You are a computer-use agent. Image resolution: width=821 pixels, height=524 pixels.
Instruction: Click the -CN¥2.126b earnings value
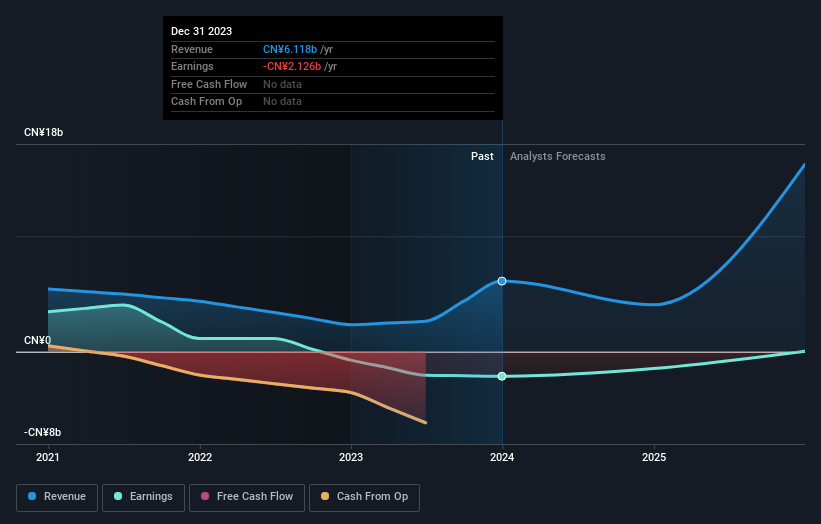click(x=292, y=66)
